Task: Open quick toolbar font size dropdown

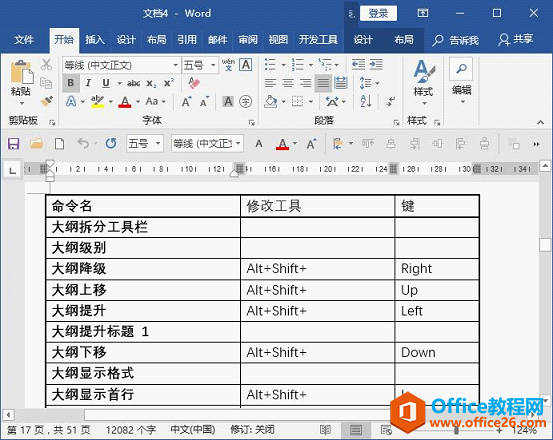Action: [158, 143]
